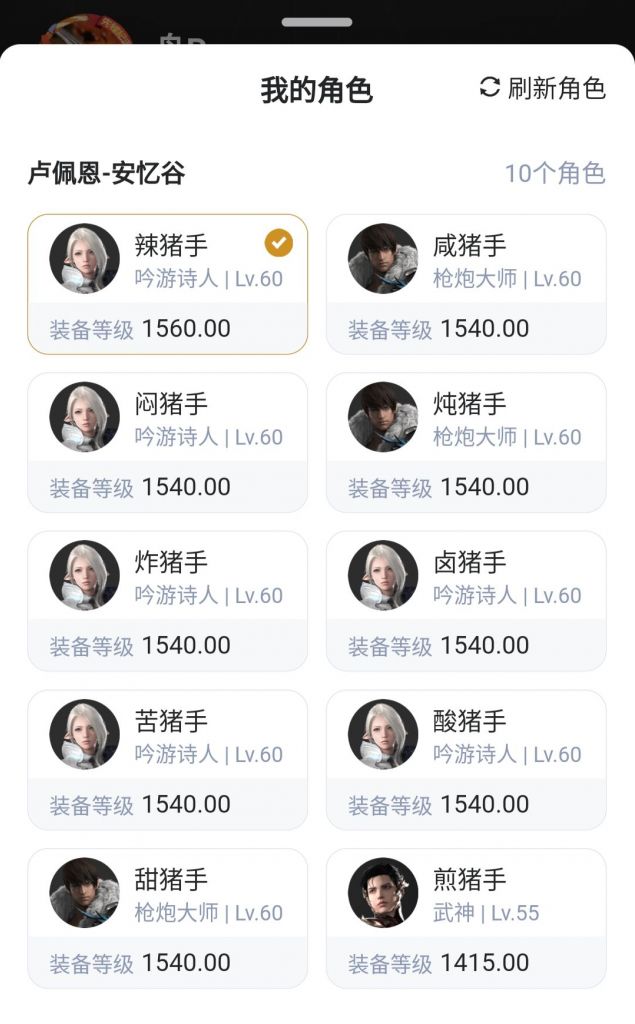This screenshot has width=635, height=1024.
Task: Click the 卢佩恩-安忆谷 server heading
Action: pyautogui.click(x=106, y=173)
